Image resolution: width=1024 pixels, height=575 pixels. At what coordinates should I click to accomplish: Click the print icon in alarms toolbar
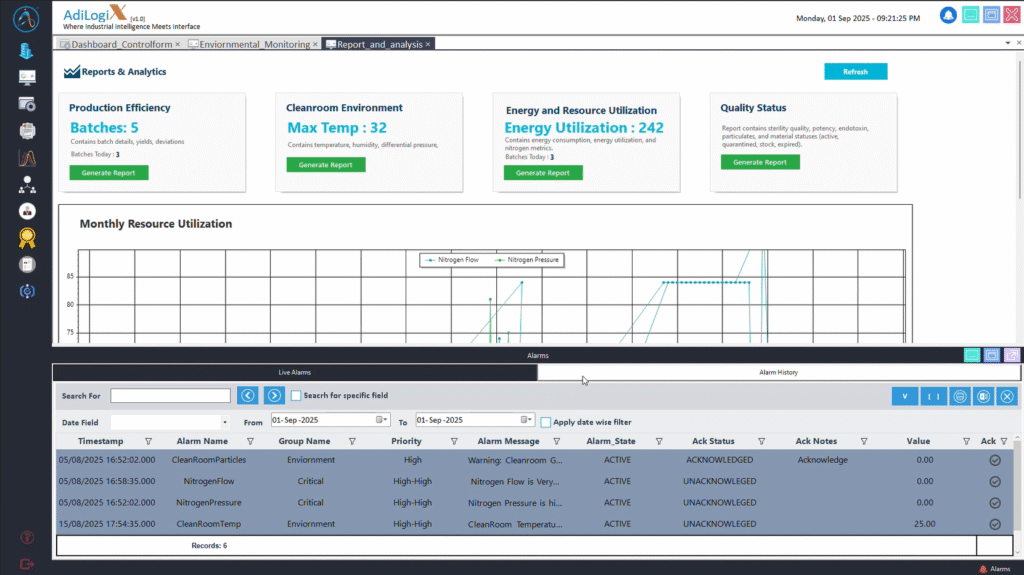point(959,396)
